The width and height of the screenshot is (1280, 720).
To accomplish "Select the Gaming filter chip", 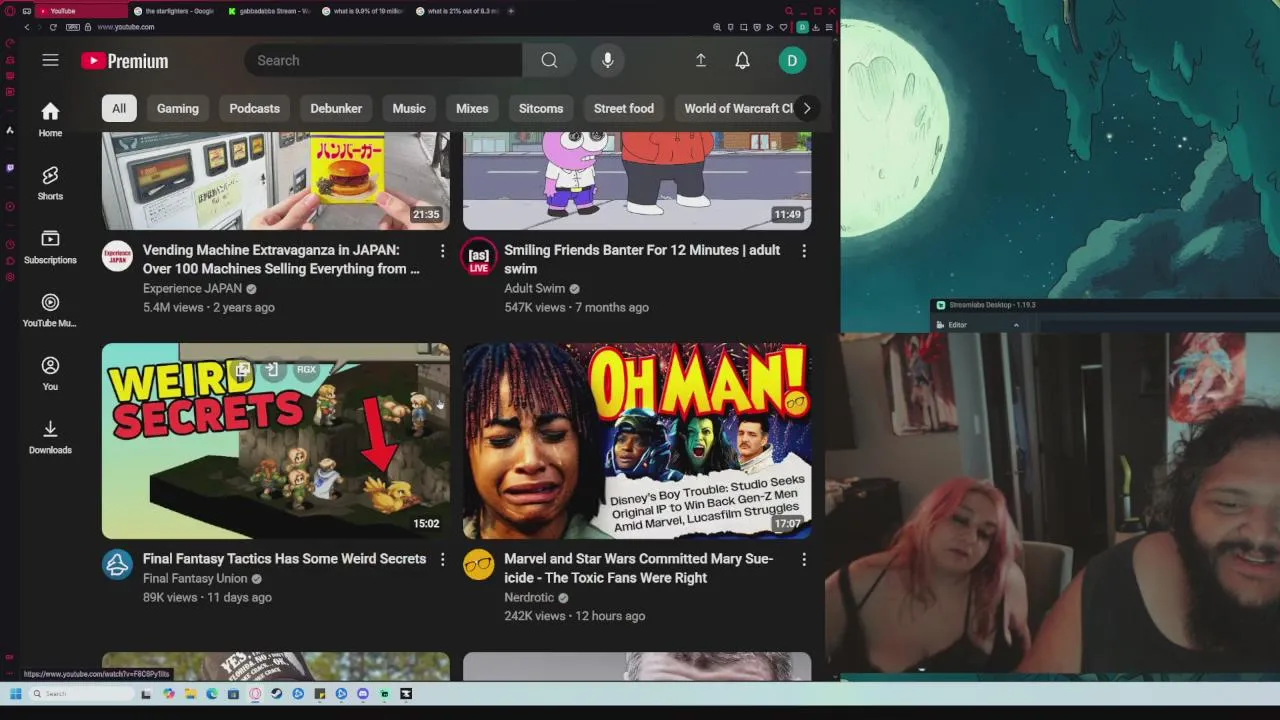I will click(178, 108).
